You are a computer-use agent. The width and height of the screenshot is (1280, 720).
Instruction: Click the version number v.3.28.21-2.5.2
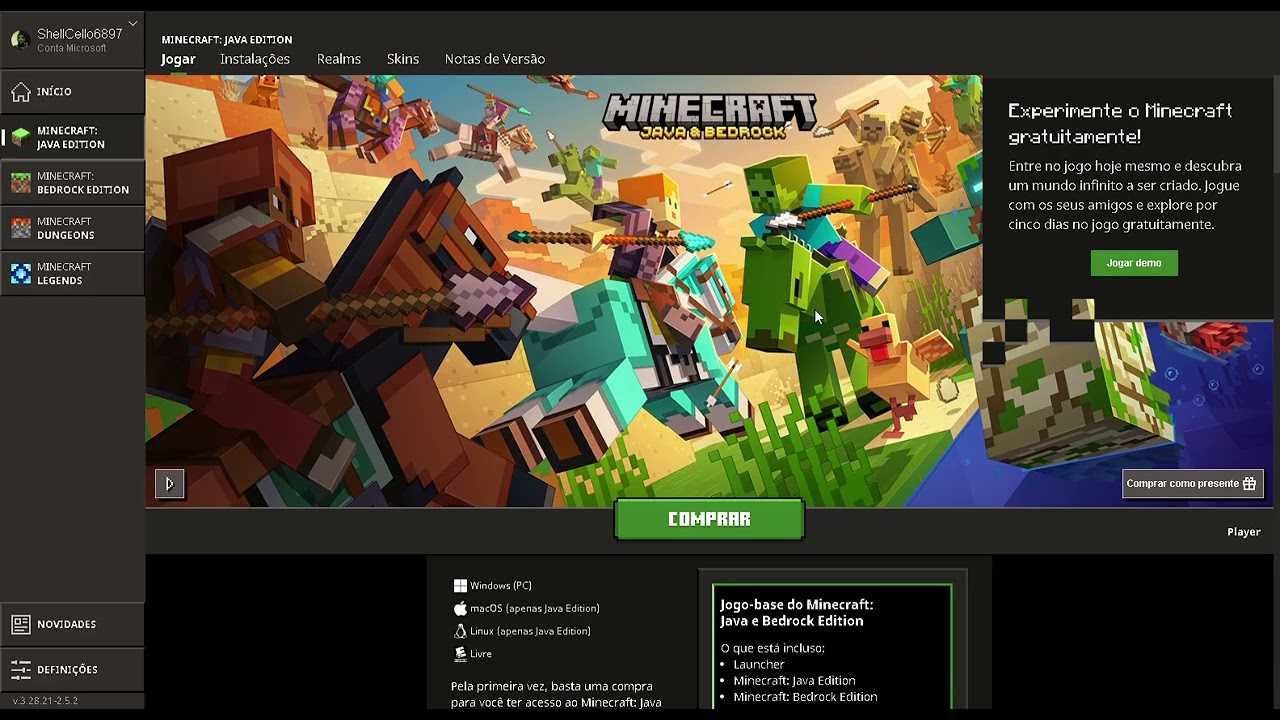pos(45,701)
